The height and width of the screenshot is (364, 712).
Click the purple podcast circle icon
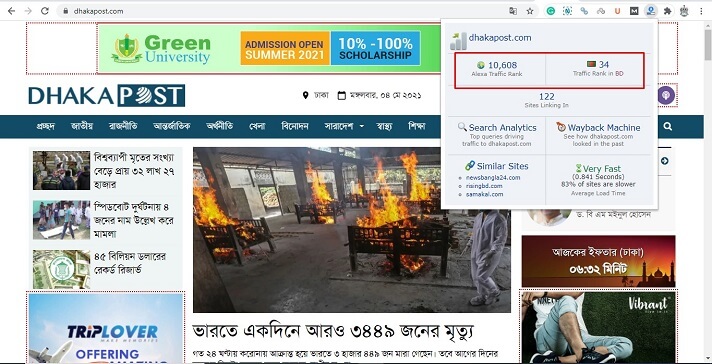(666, 96)
